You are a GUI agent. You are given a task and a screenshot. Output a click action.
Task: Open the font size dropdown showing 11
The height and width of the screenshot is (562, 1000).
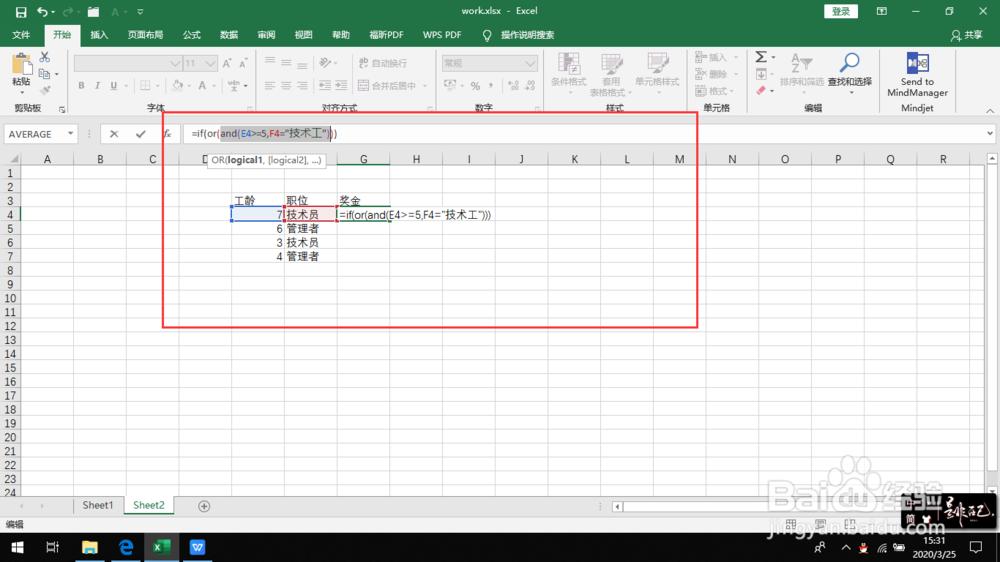point(210,63)
